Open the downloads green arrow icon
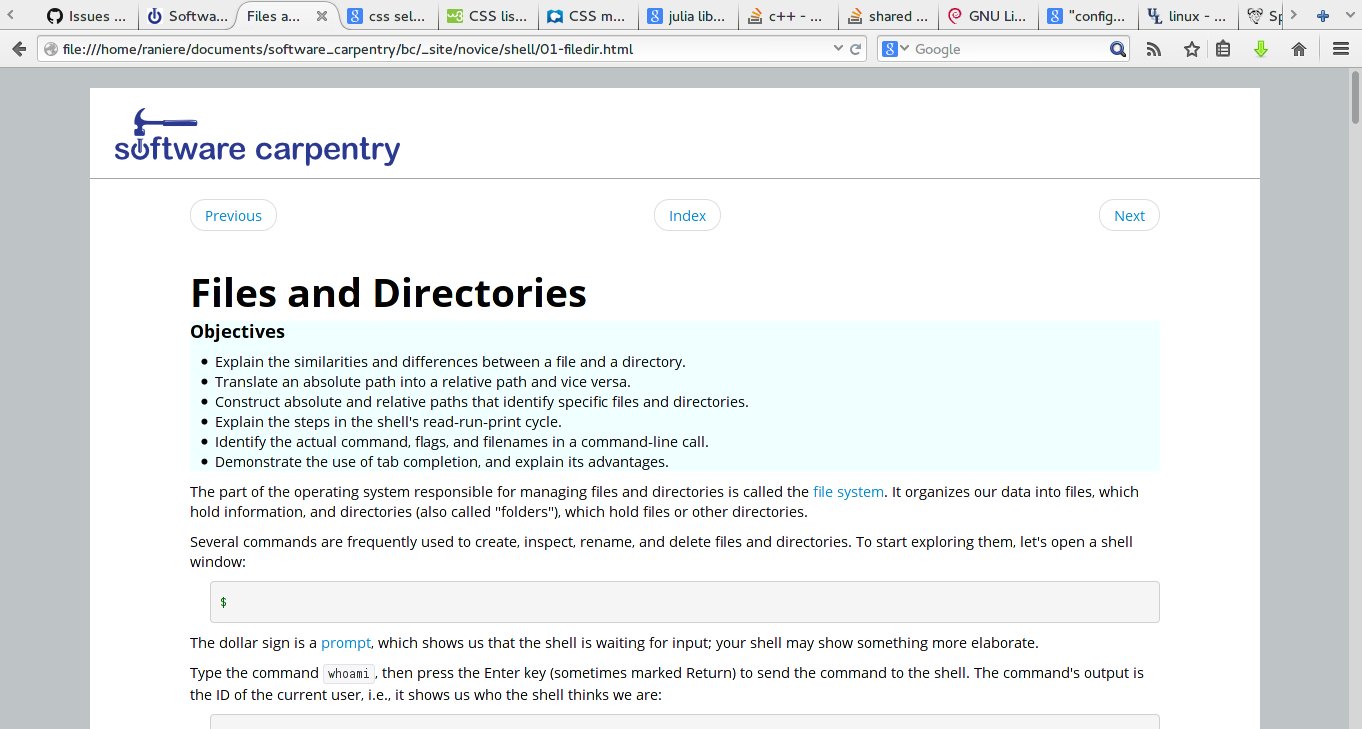1362x729 pixels. pyautogui.click(x=1261, y=49)
